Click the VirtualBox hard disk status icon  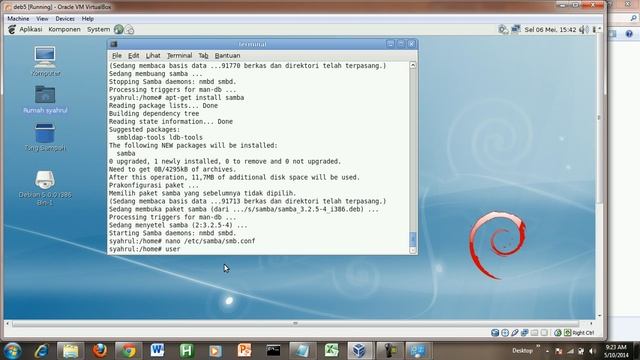[x=495, y=333]
